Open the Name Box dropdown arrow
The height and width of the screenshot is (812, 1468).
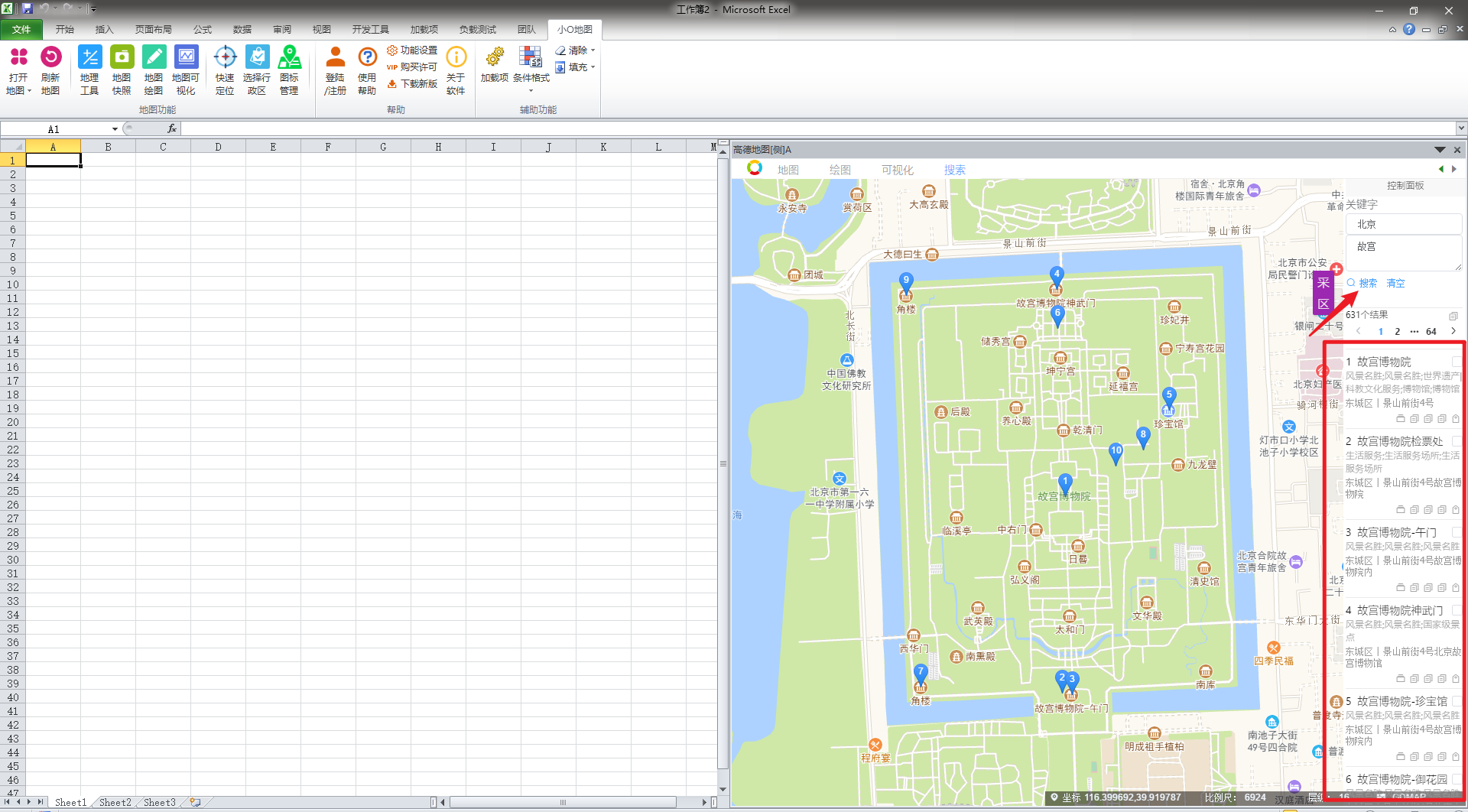[x=115, y=129]
